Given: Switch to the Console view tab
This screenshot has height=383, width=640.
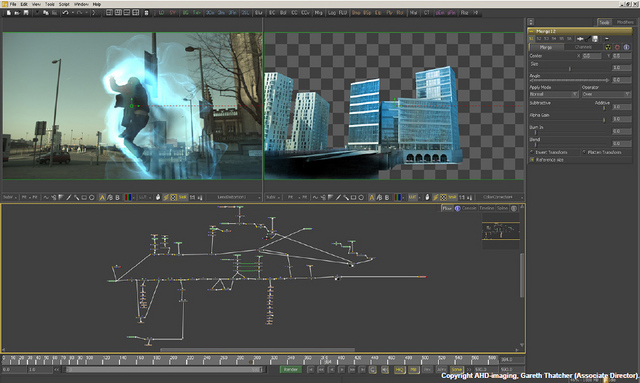Looking at the screenshot, I should [469, 208].
